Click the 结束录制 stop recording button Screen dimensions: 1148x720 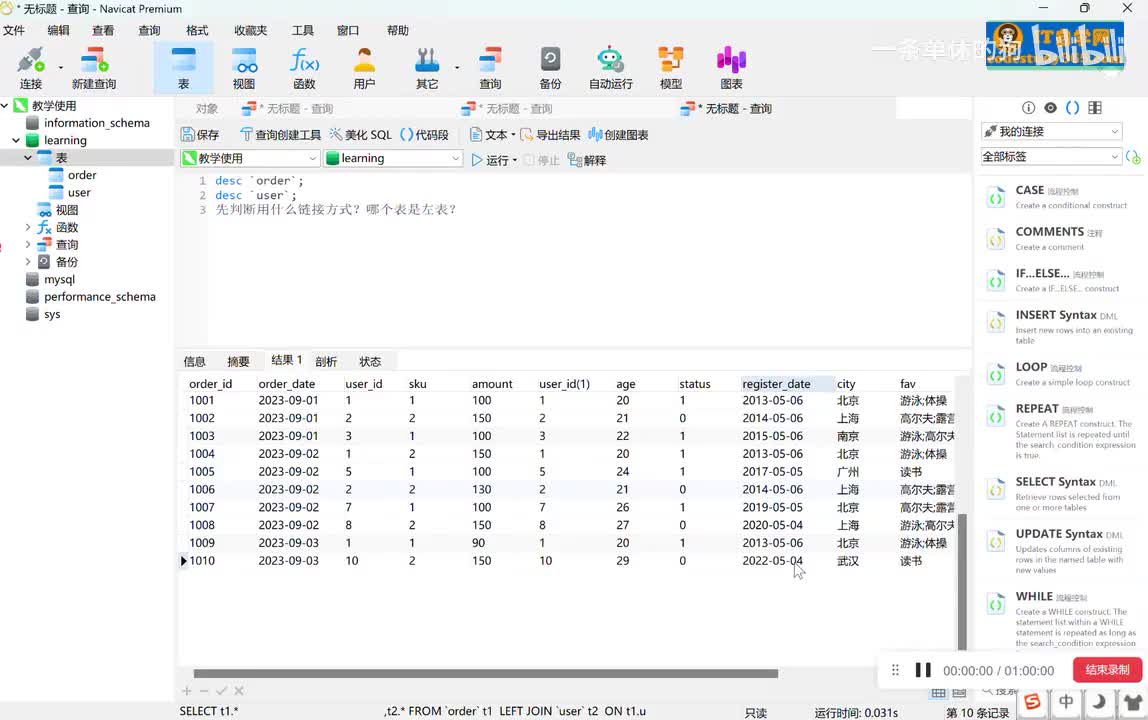point(1106,669)
